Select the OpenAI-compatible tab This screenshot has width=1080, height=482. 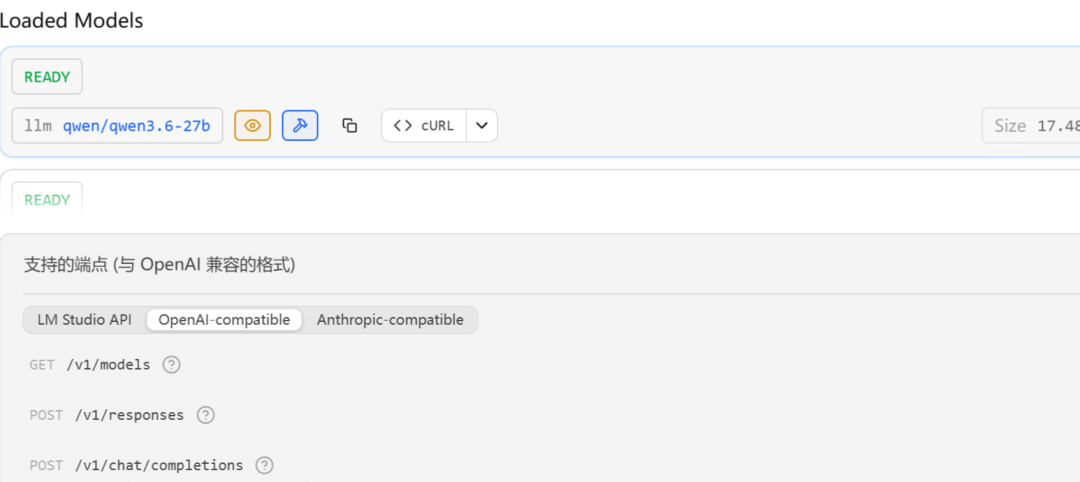point(224,320)
